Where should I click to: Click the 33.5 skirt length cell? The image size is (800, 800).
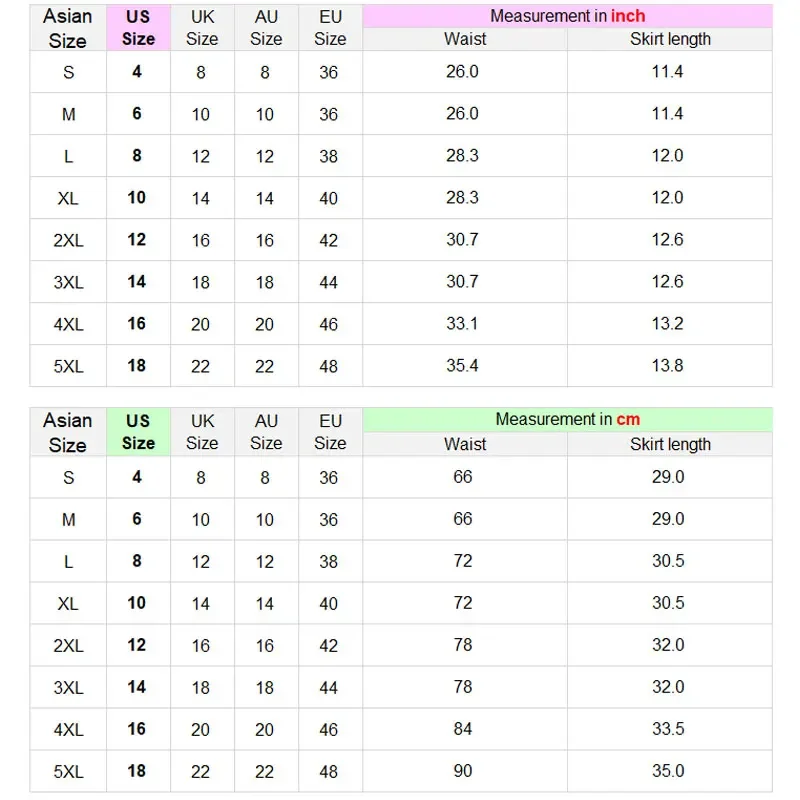coord(668,729)
